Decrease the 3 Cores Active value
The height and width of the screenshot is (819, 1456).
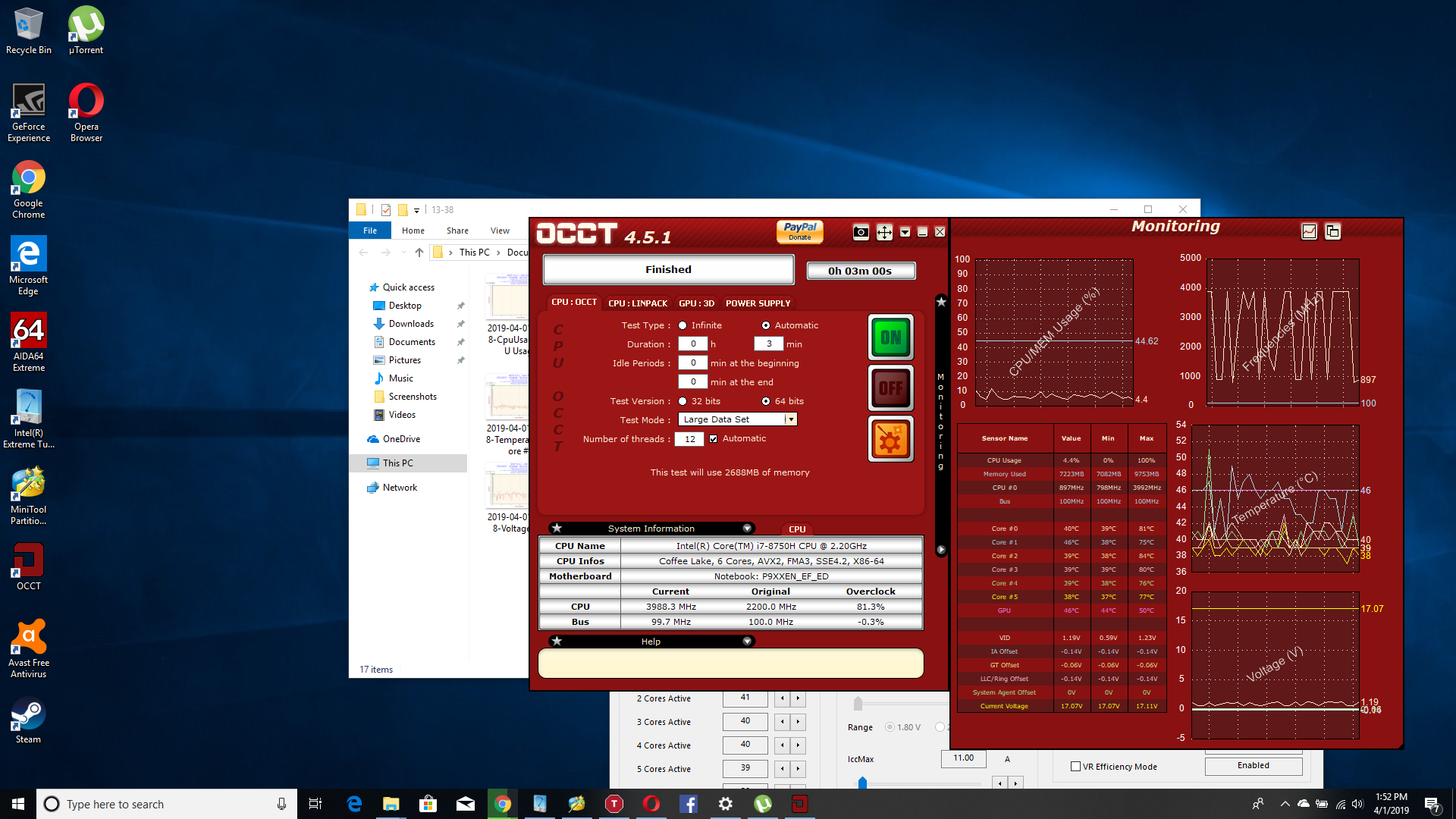(x=782, y=721)
